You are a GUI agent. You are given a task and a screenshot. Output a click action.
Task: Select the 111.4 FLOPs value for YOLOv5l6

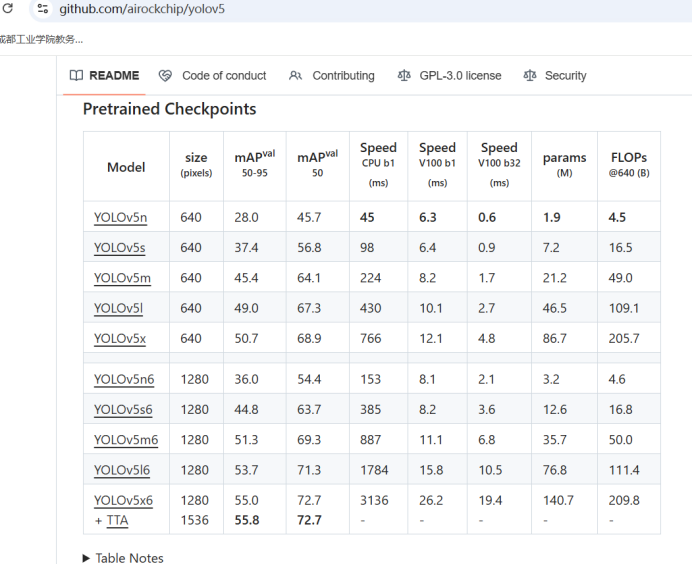(624, 470)
